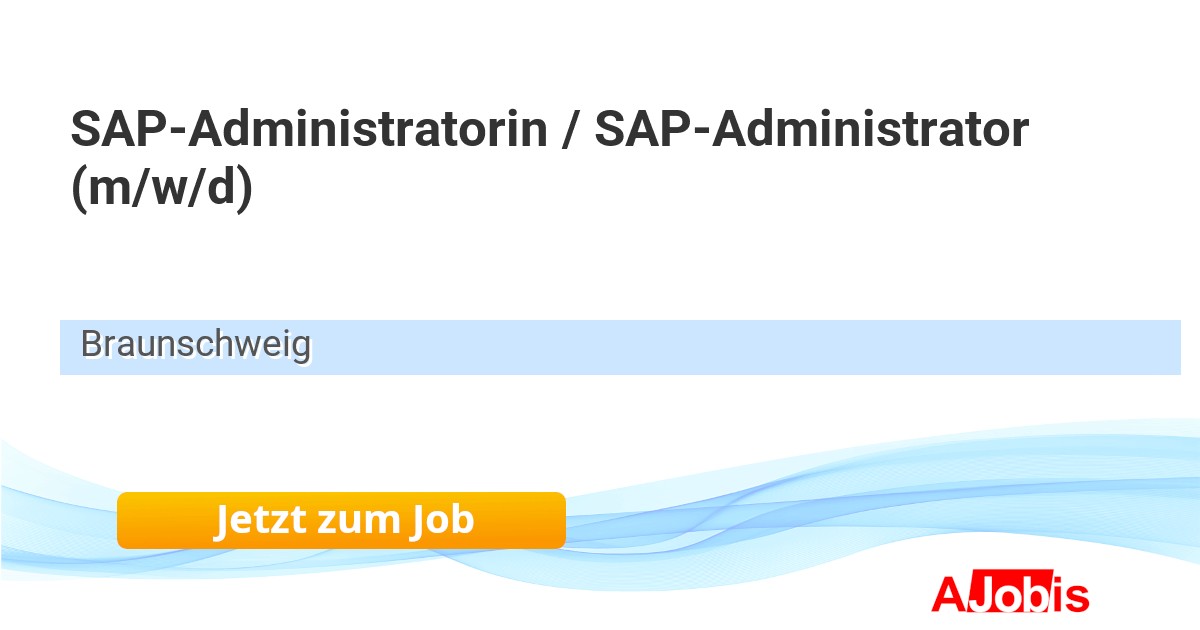
Task: Click the orange "Jetzt zum Job" button
Action: point(341,520)
